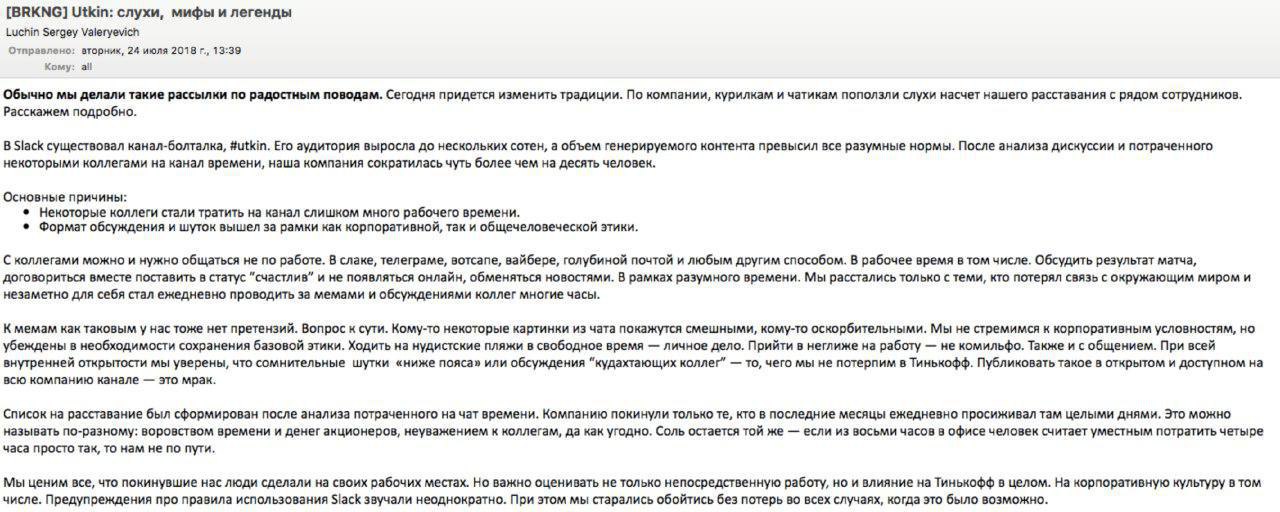Click the heading line "Основные причины:"
The height and width of the screenshot is (512, 1280).
coord(66,197)
